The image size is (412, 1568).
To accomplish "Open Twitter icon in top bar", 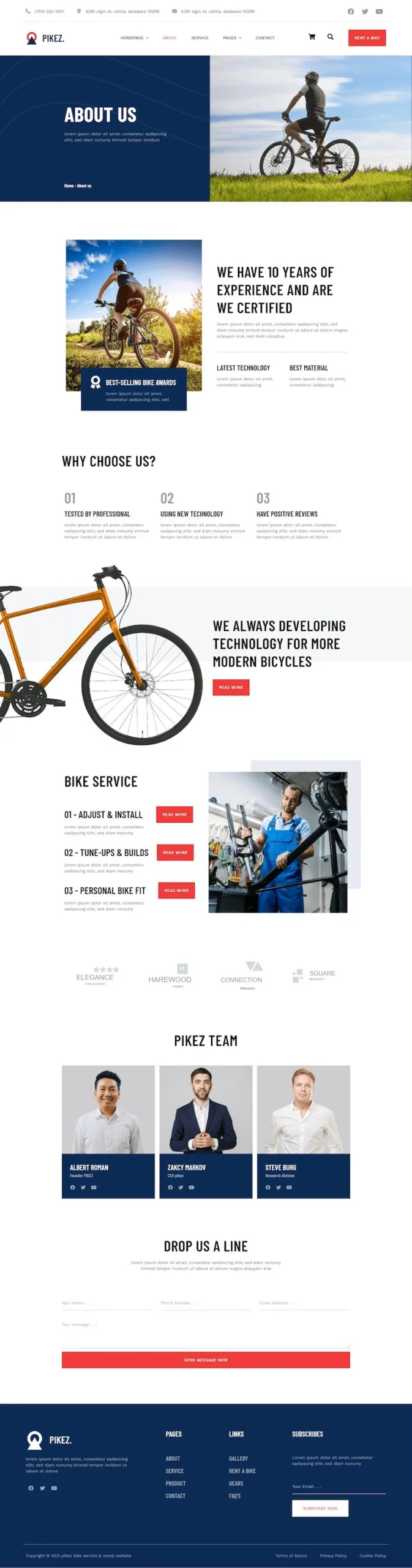I will coord(365,11).
